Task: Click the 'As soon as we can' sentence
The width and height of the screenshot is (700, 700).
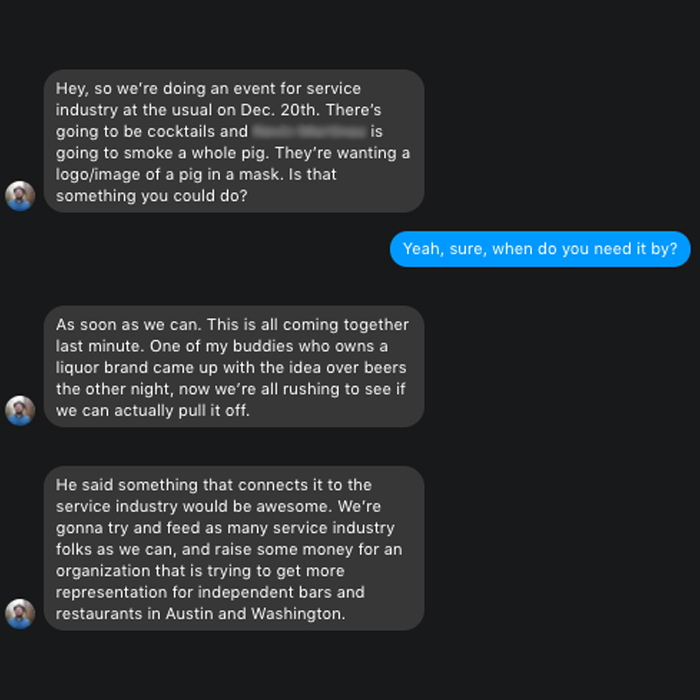Action: click(x=122, y=325)
